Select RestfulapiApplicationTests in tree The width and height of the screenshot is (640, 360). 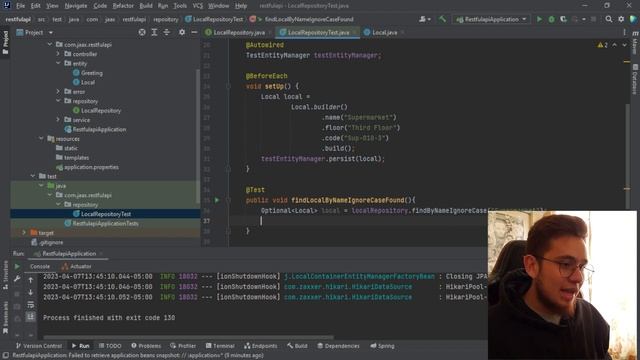coord(102,223)
